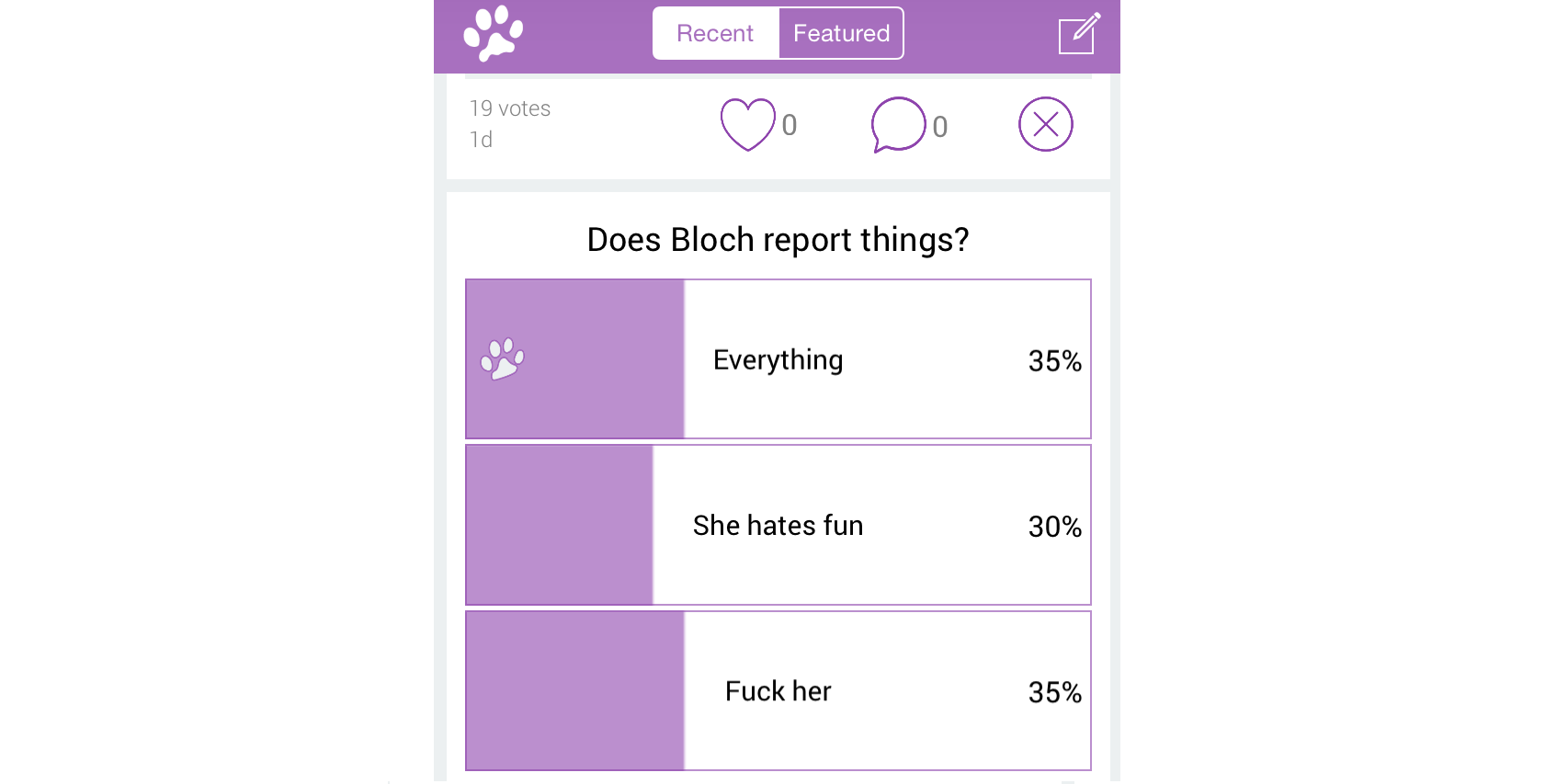Open the compose new poll icon
Image resolution: width=1568 pixels, height=784 pixels.
click(1078, 34)
